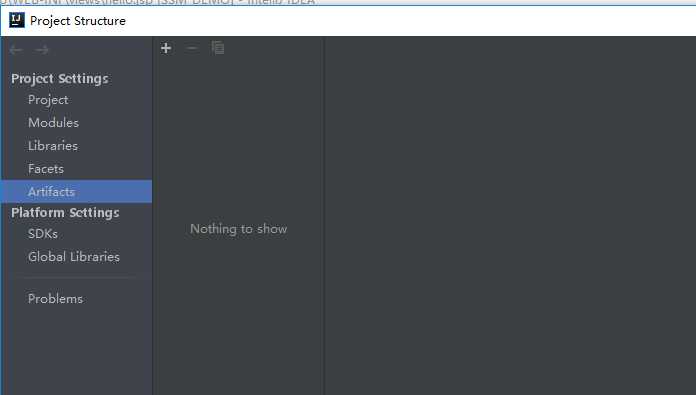The image size is (696, 395).
Task: Click the Add artifact plus icon
Action: (166, 48)
